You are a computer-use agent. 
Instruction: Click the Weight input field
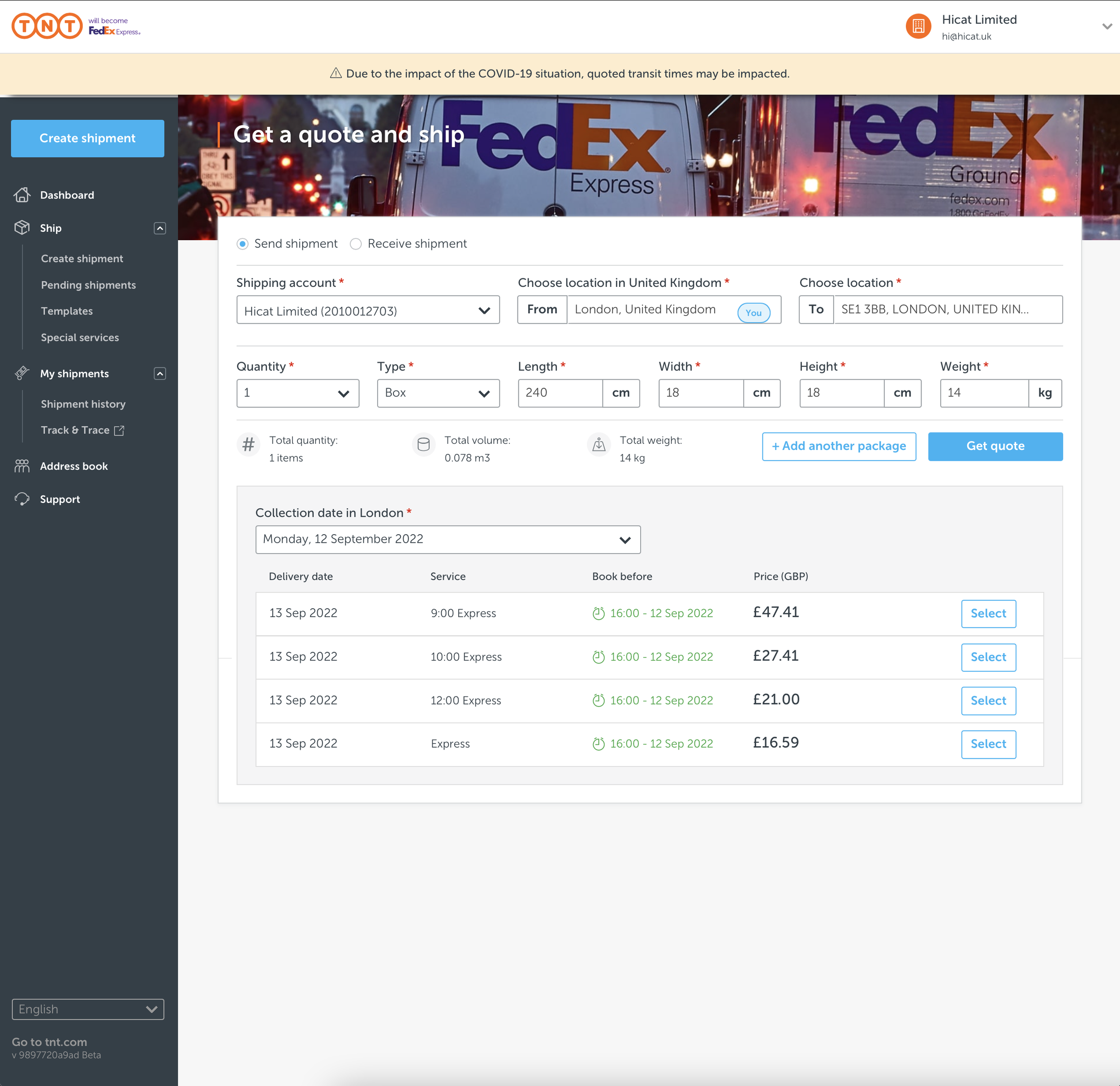tap(983, 393)
